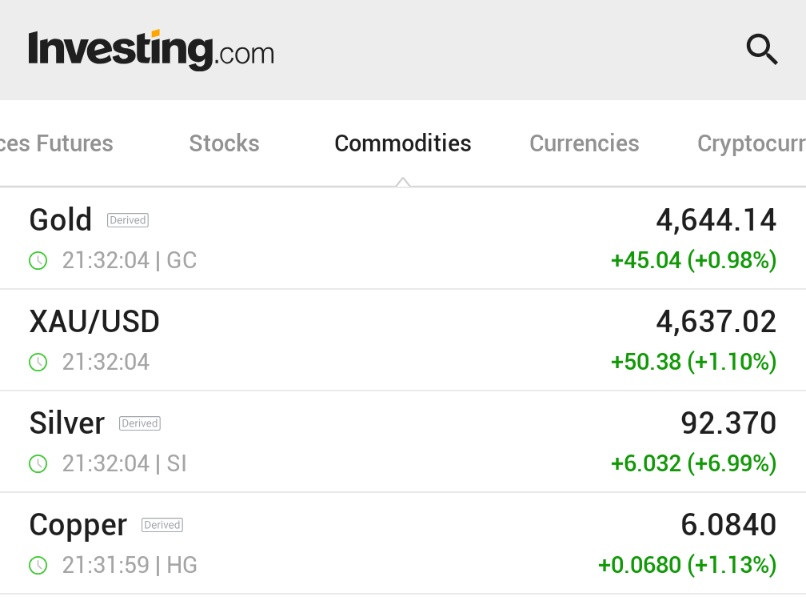This screenshot has width=806, height=607.
Task: Click Silver change +6.032 (+6.99%)
Action: click(693, 464)
